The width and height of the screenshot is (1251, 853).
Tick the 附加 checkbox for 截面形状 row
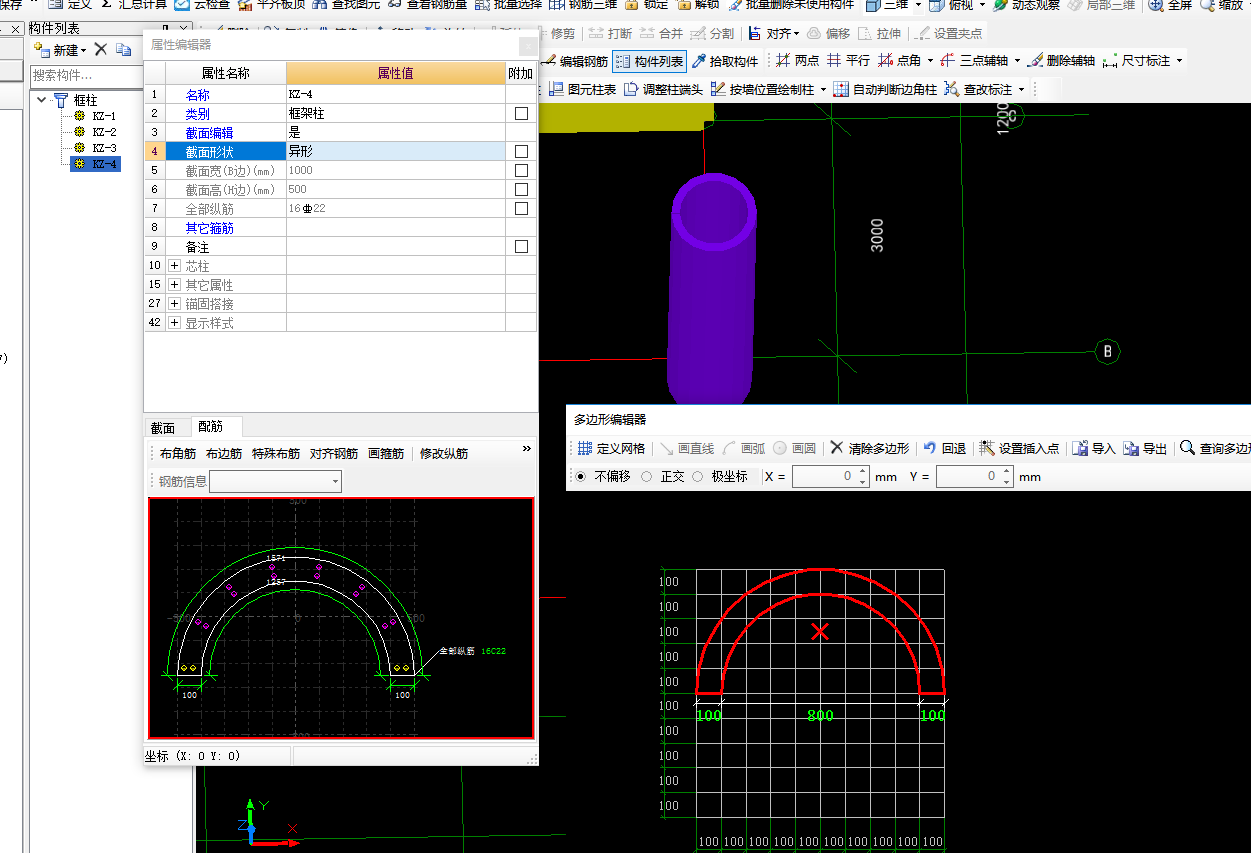click(521, 152)
